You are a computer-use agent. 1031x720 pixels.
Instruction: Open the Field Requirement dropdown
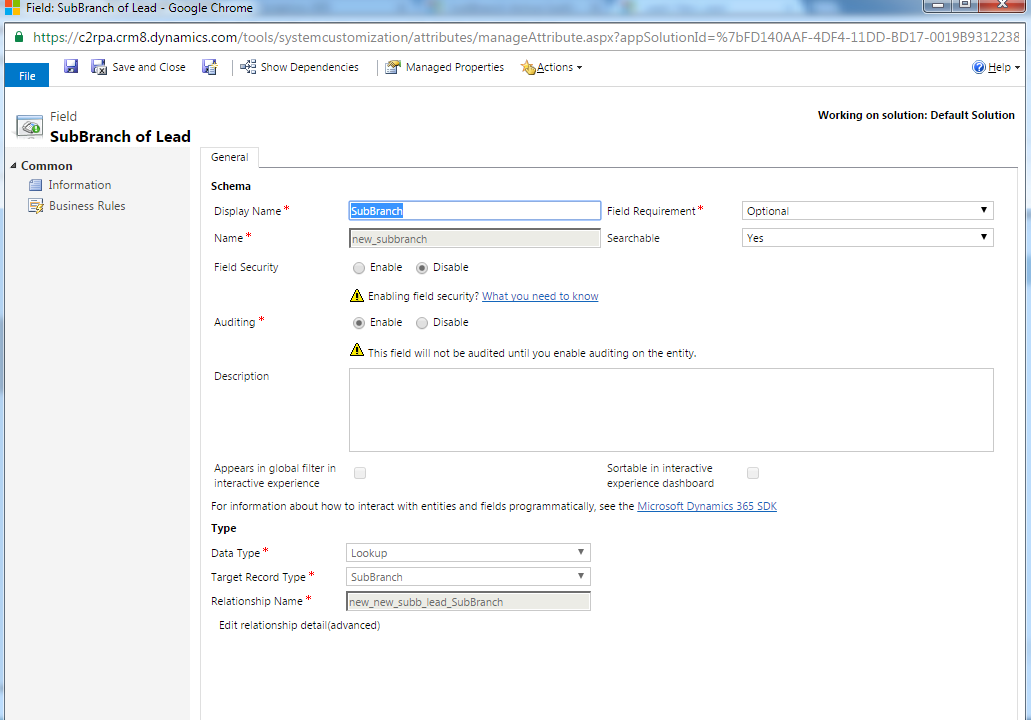867,210
